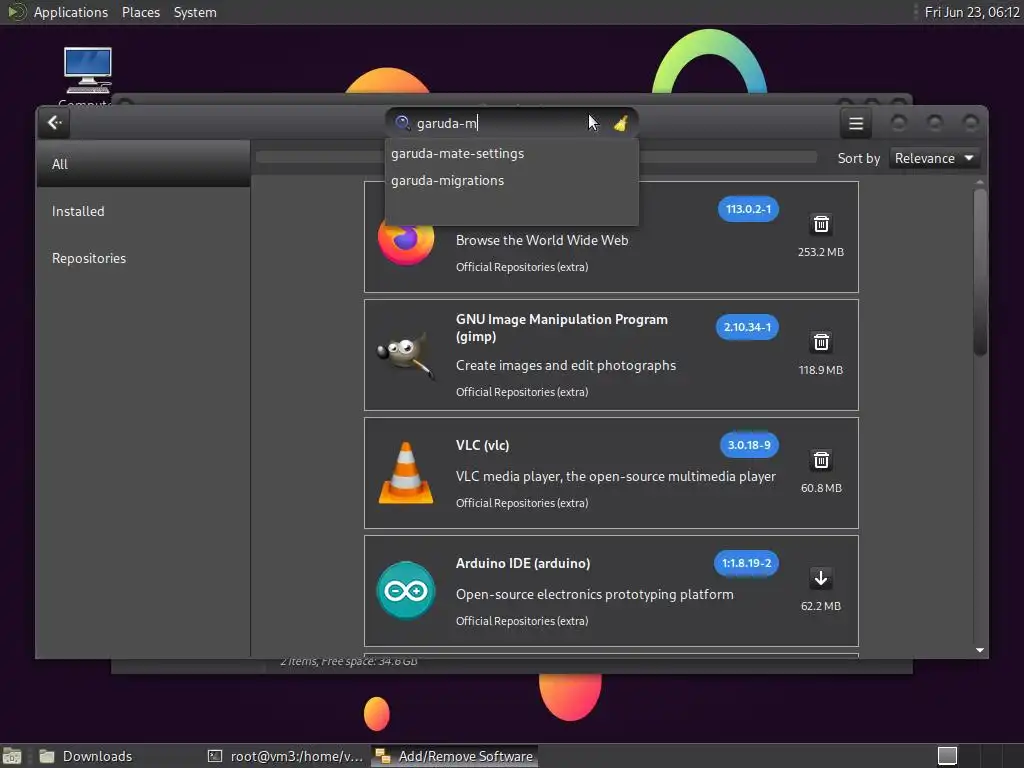
Task: Open the hamburger menu
Action: 856,123
